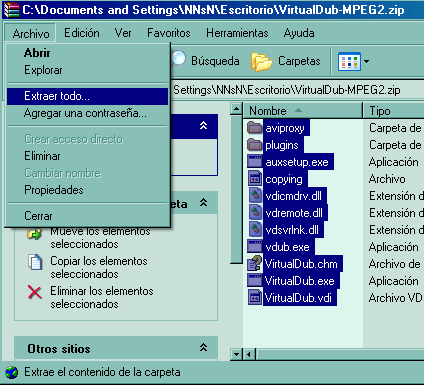Choose Cerrar in the Archivo menu
Screen dimensions: 424x385
87,216
